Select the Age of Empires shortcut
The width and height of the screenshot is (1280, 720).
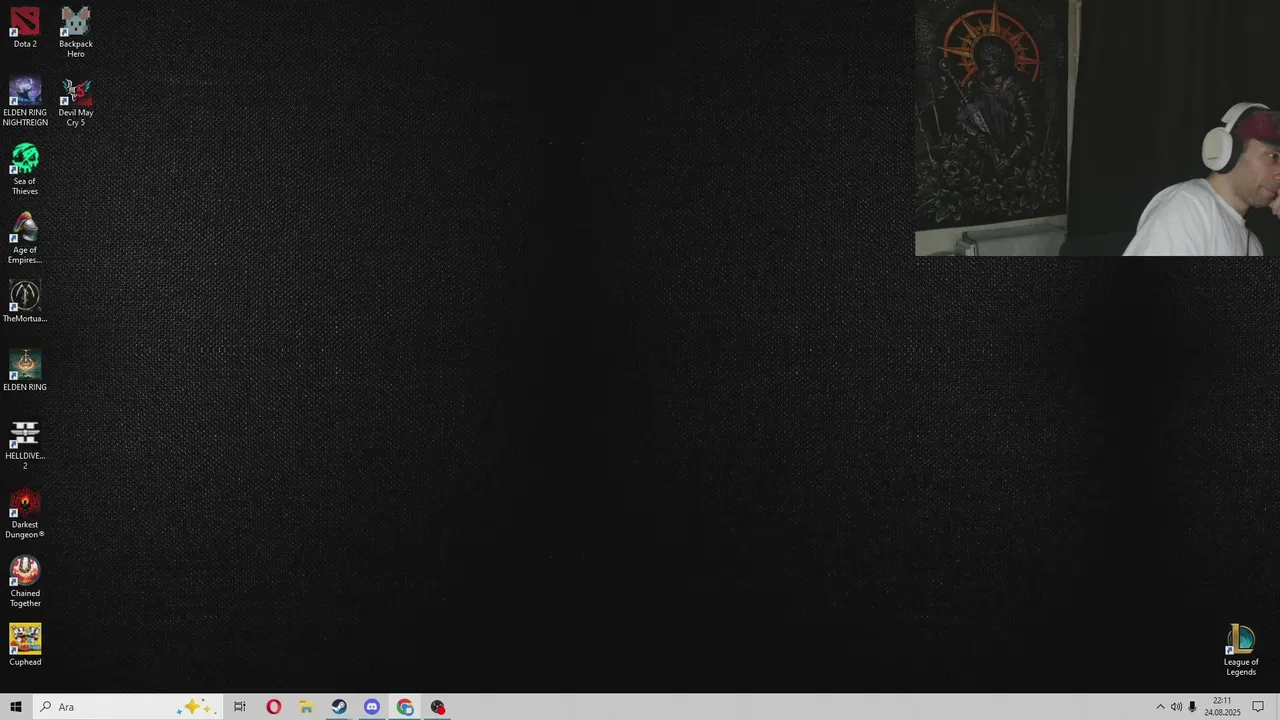click(25, 239)
